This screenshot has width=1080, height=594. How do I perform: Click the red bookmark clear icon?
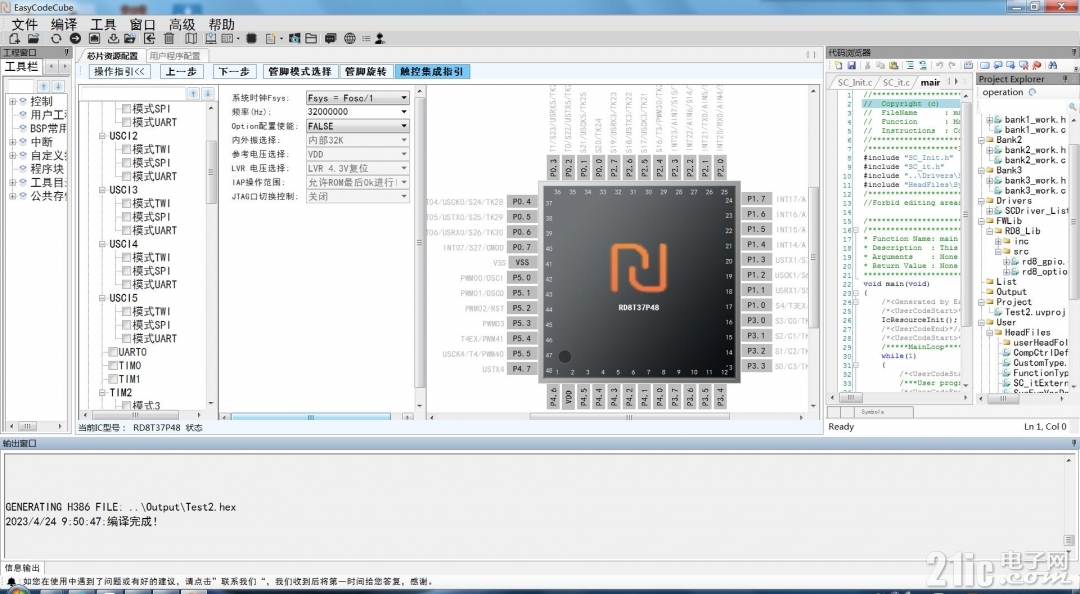(x=1037, y=65)
